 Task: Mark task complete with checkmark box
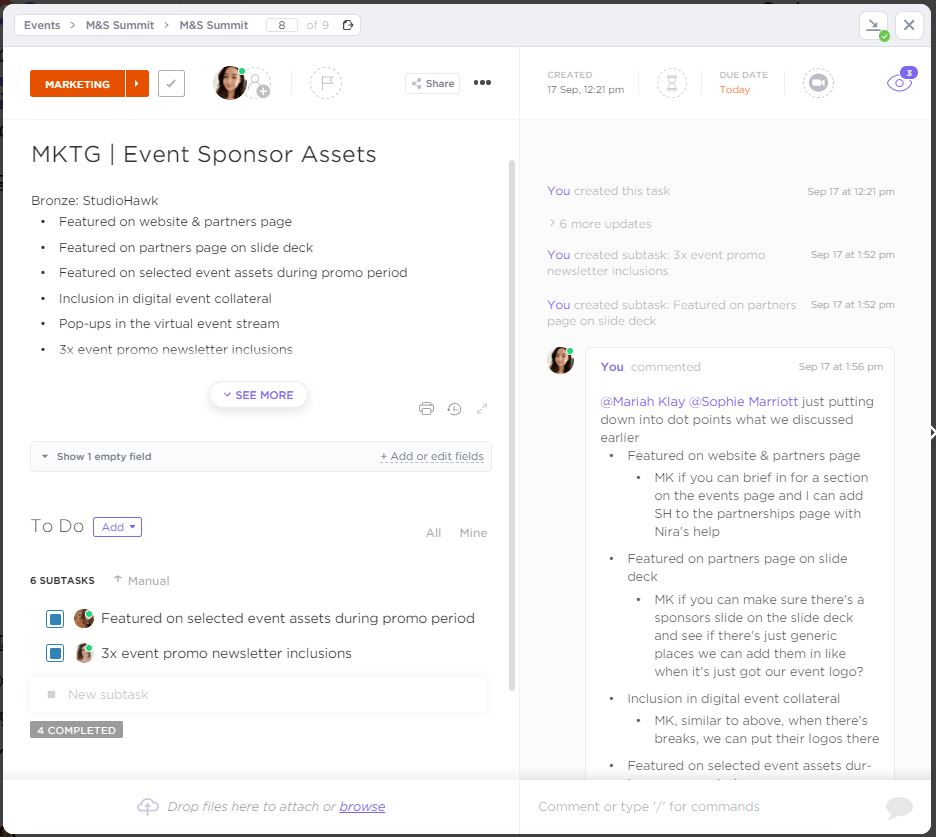pos(172,84)
